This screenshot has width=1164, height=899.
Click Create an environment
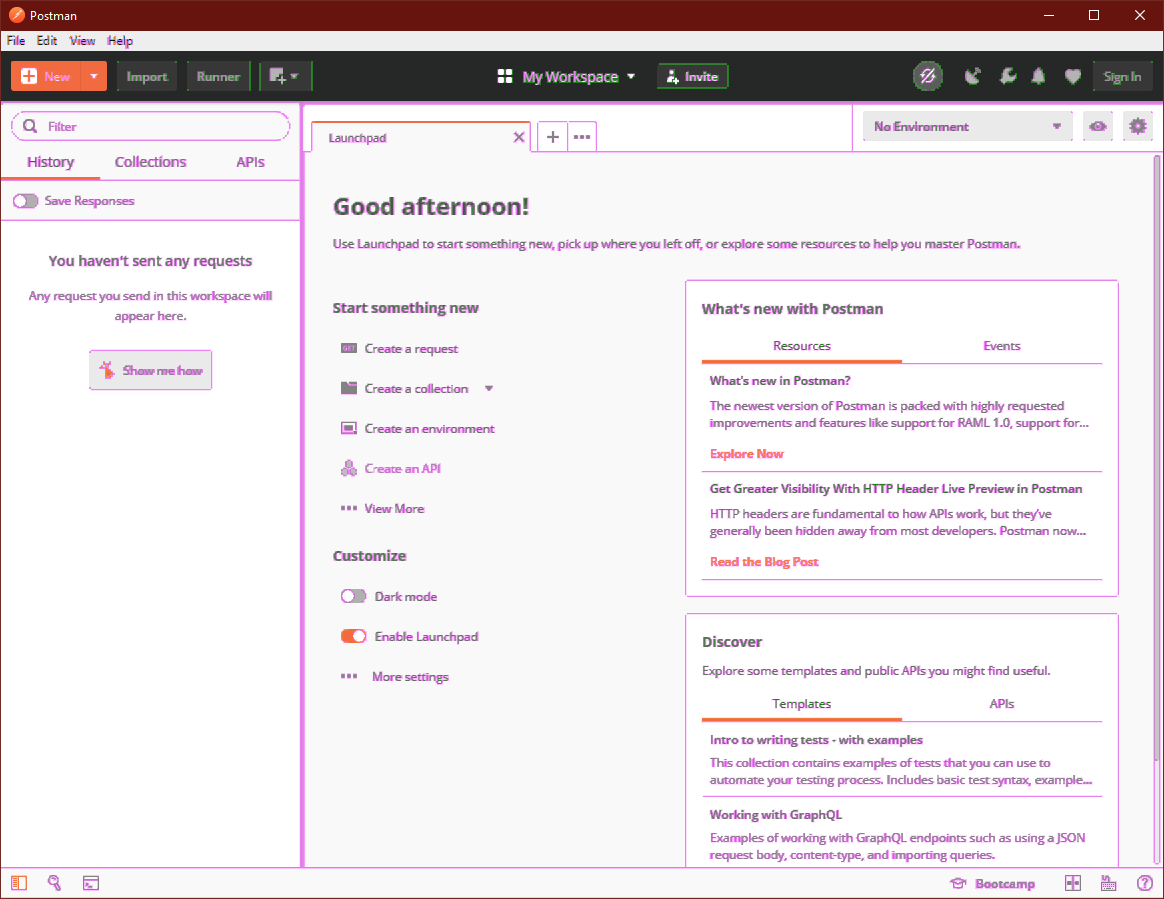click(x=429, y=428)
